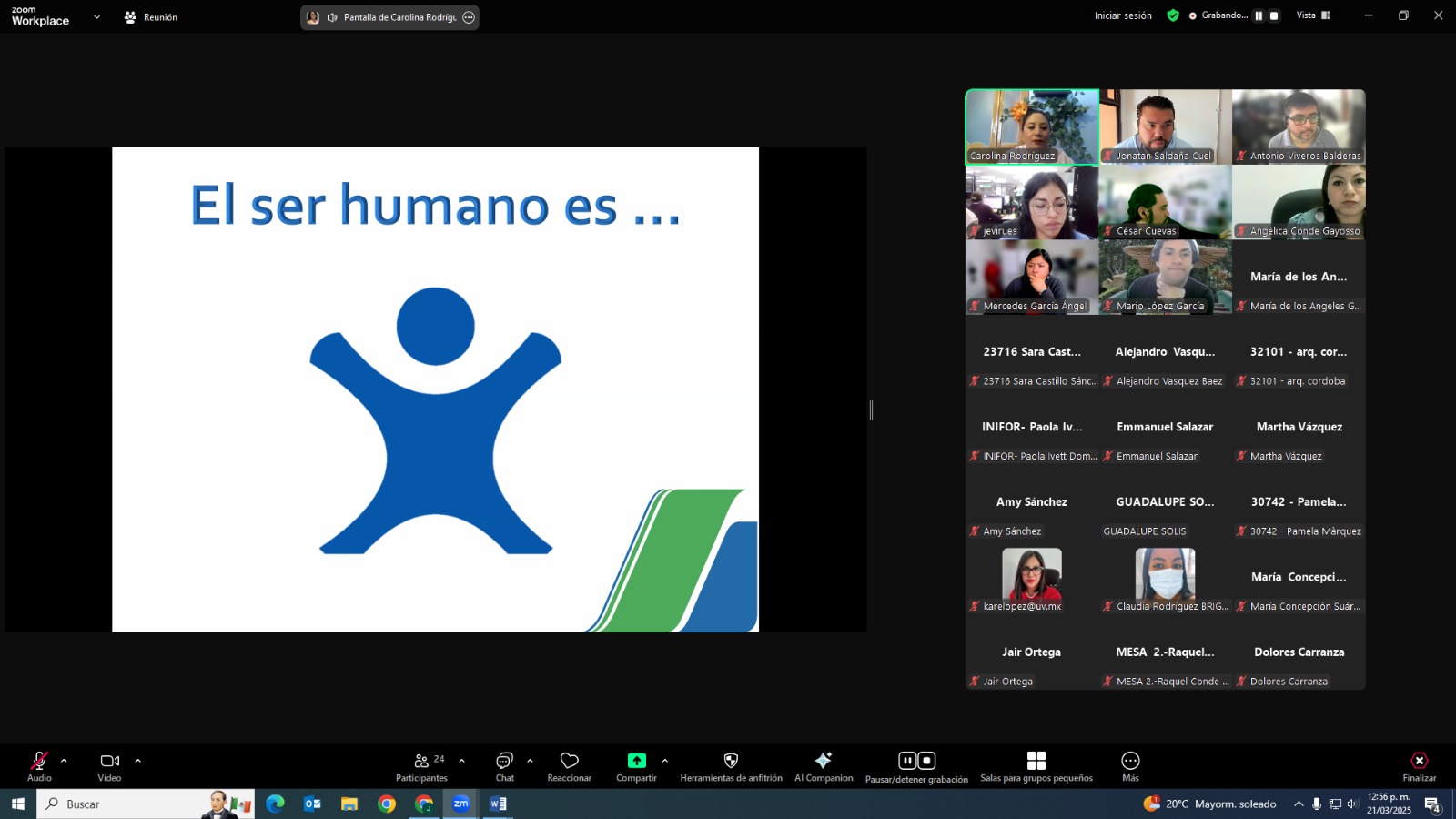The width and height of the screenshot is (1456, 819).
Task: Launch Word from the taskbar
Action: (x=496, y=804)
